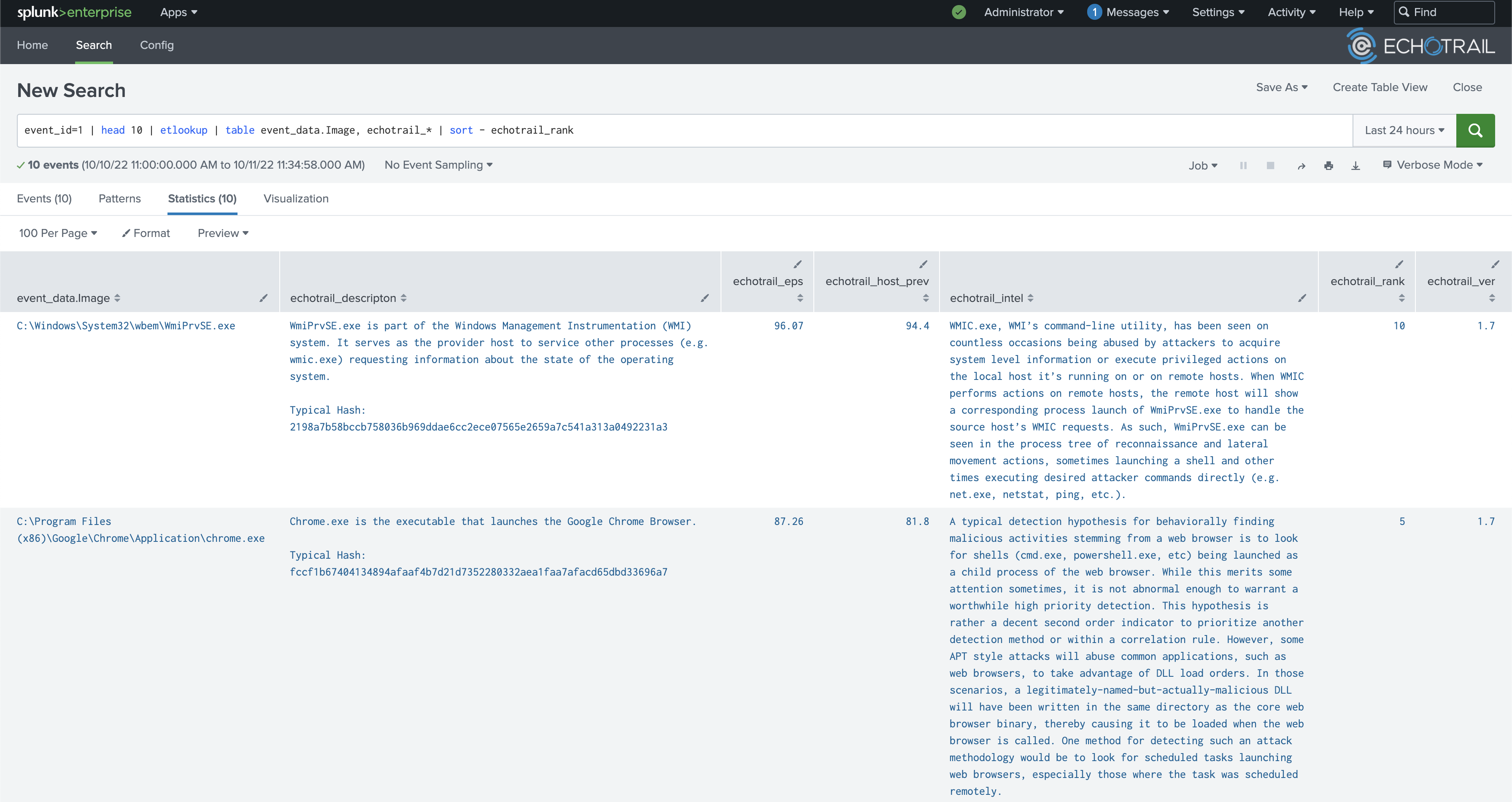1512x802 pixels.
Task: Edit format of echotrail_ver column
Action: (x=1495, y=264)
